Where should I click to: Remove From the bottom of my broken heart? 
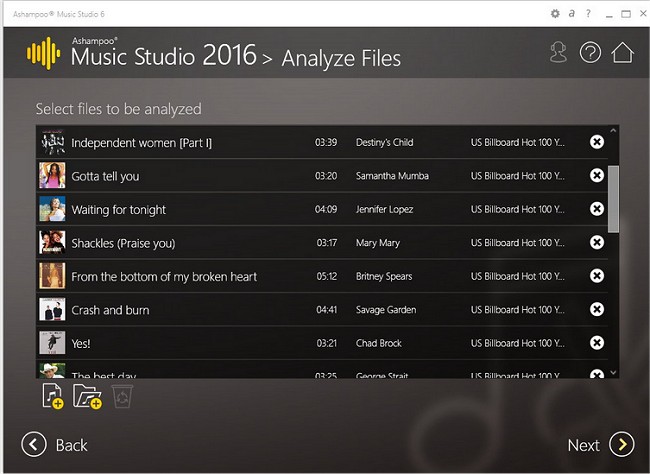point(597,276)
